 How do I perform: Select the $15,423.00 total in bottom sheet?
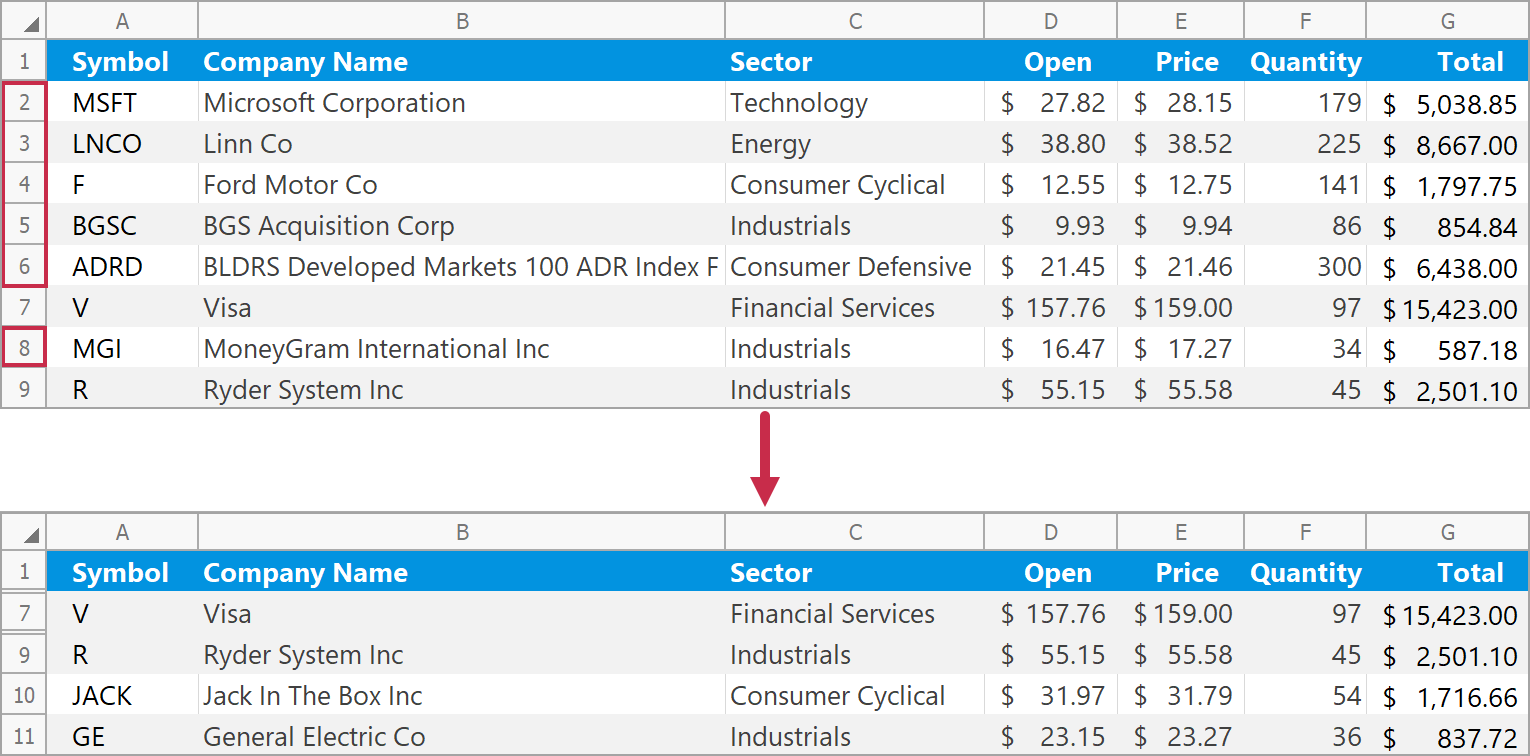(1450, 615)
